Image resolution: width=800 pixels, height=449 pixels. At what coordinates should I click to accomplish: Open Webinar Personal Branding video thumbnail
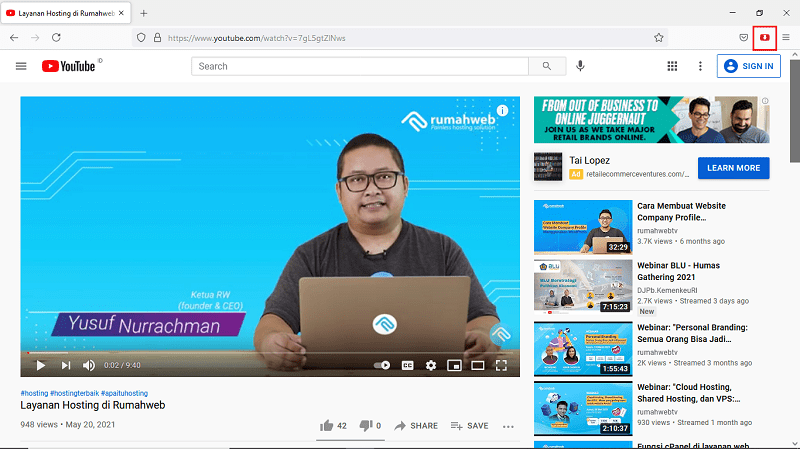(x=583, y=349)
